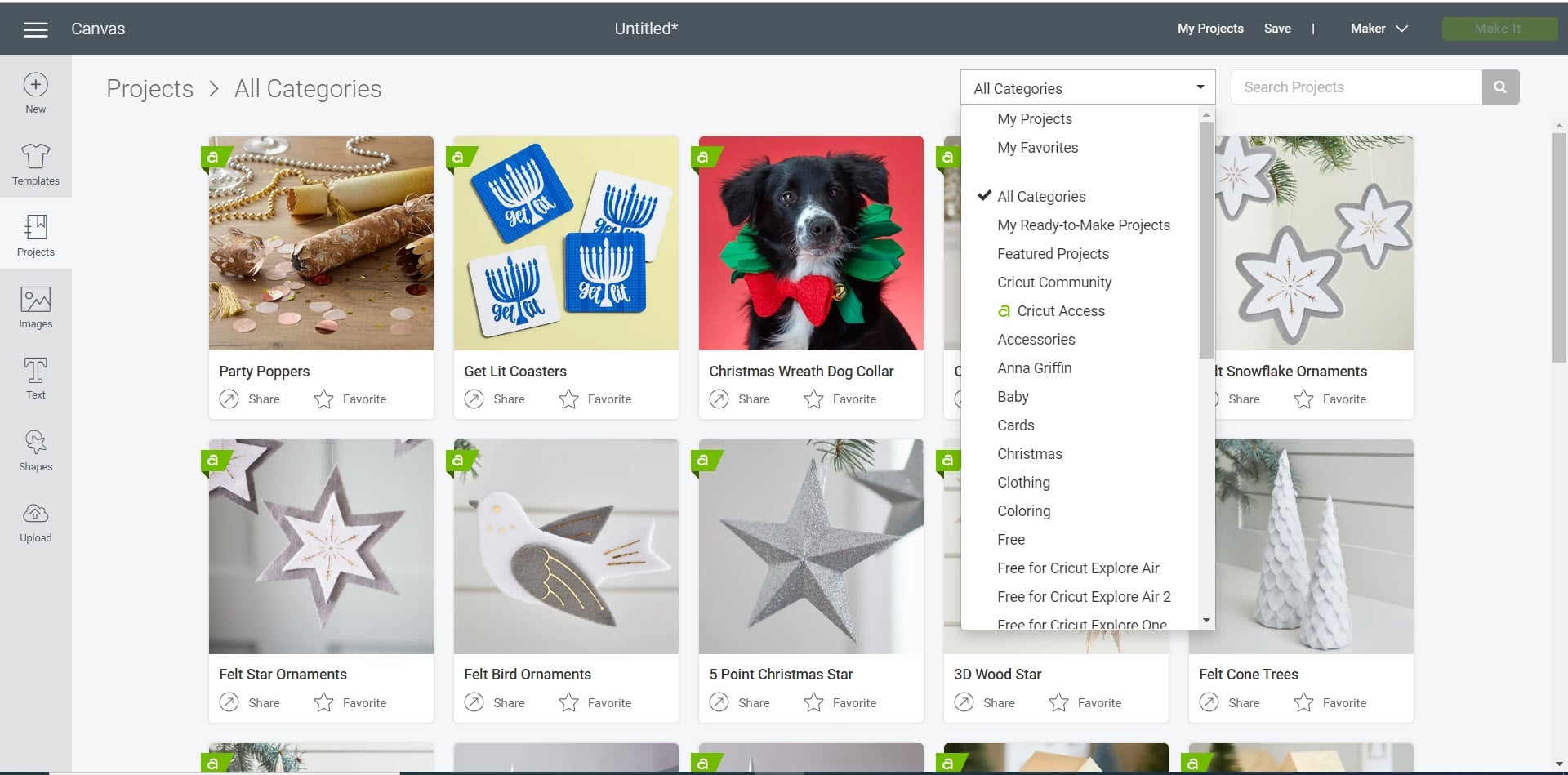Click the New project plus icon
The height and width of the screenshot is (775, 1568).
coord(35,85)
